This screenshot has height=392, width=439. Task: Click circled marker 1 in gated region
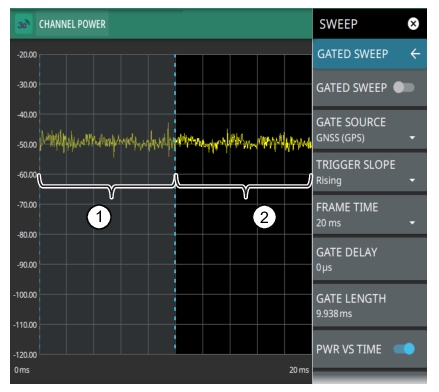coord(99,217)
